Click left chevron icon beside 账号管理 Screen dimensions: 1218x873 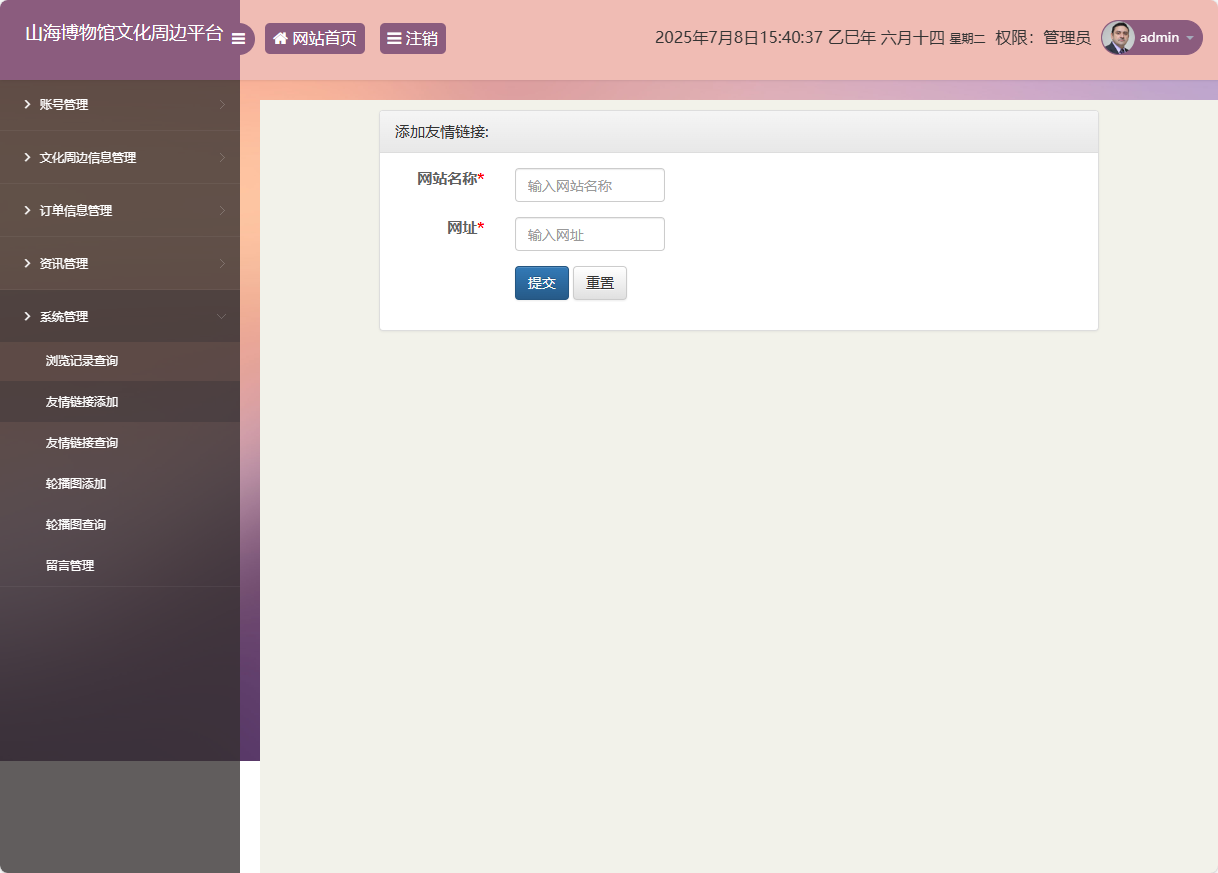tap(27, 104)
